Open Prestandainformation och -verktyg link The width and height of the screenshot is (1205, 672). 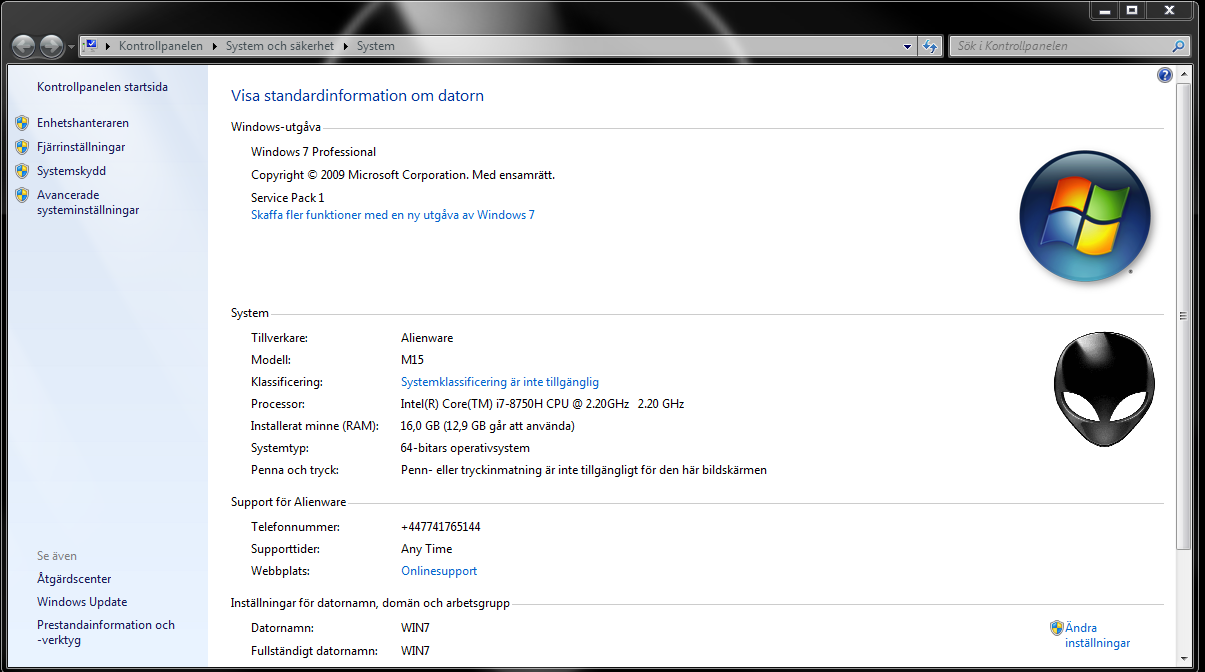point(106,633)
